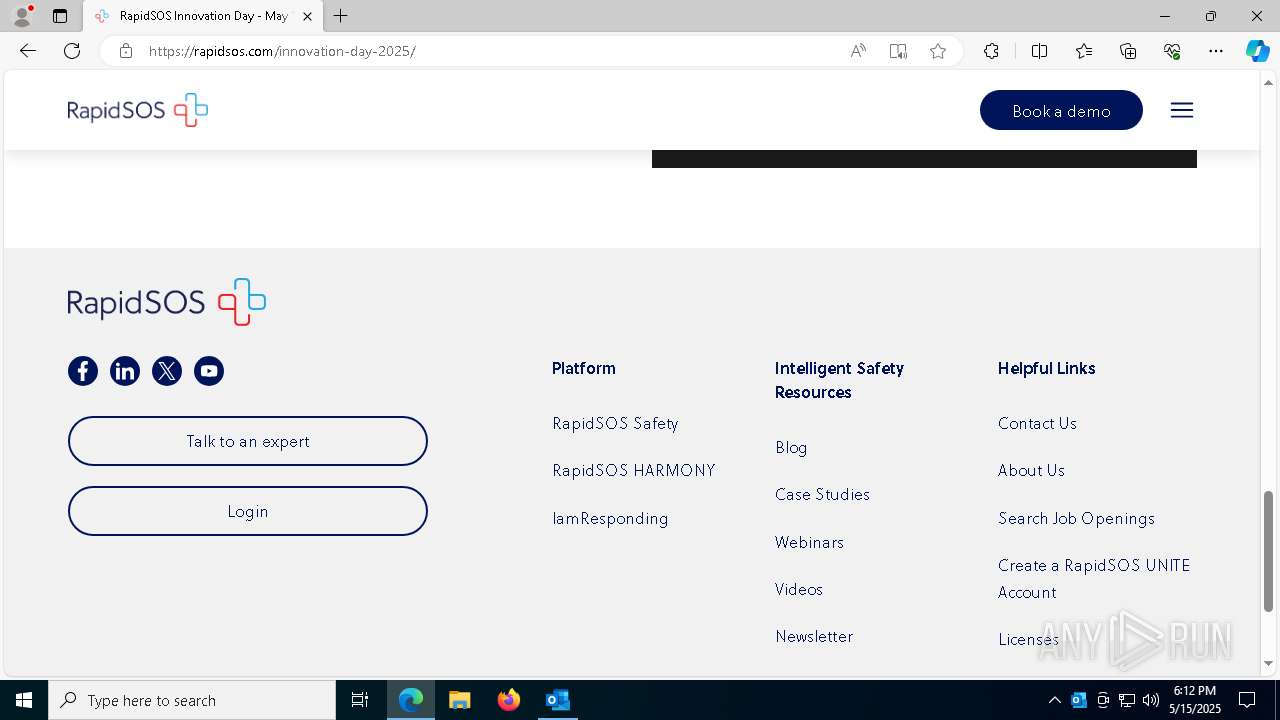Open Firefox from taskbar
Screen dimensions: 1280x720
pos(509,700)
